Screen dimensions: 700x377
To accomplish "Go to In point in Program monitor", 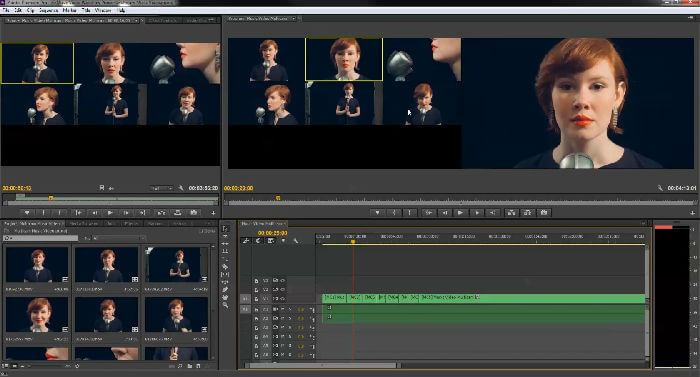I will point(428,213).
